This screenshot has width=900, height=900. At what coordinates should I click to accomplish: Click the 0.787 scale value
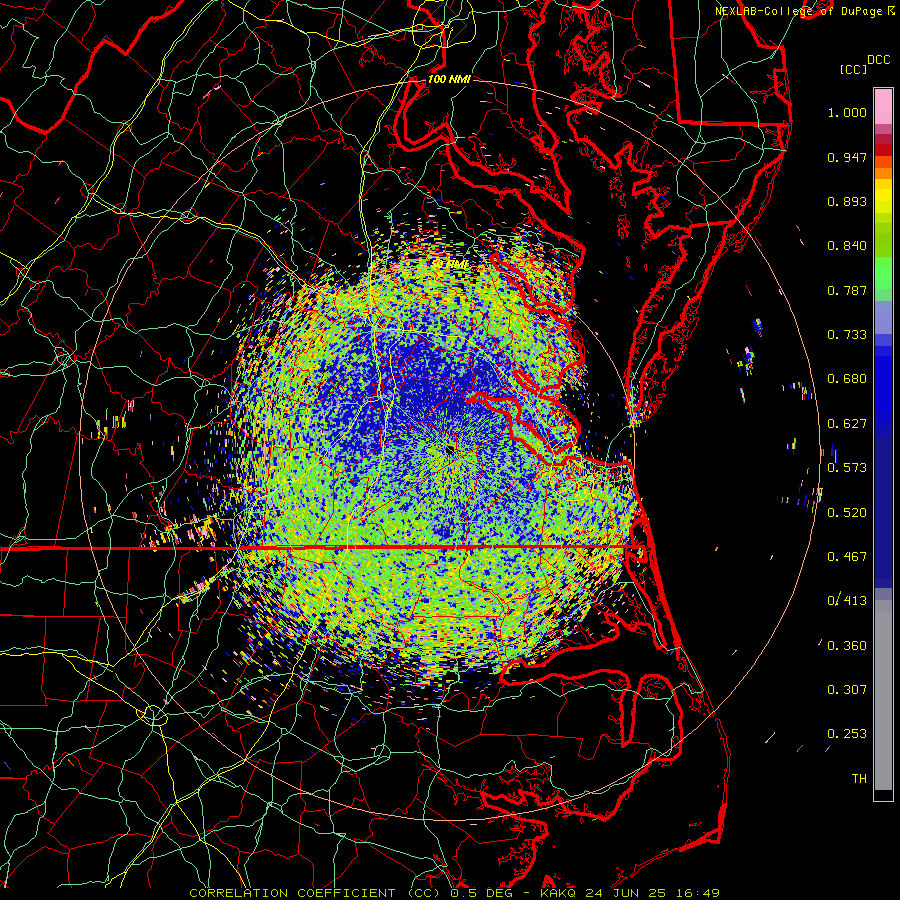tap(847, 290)
